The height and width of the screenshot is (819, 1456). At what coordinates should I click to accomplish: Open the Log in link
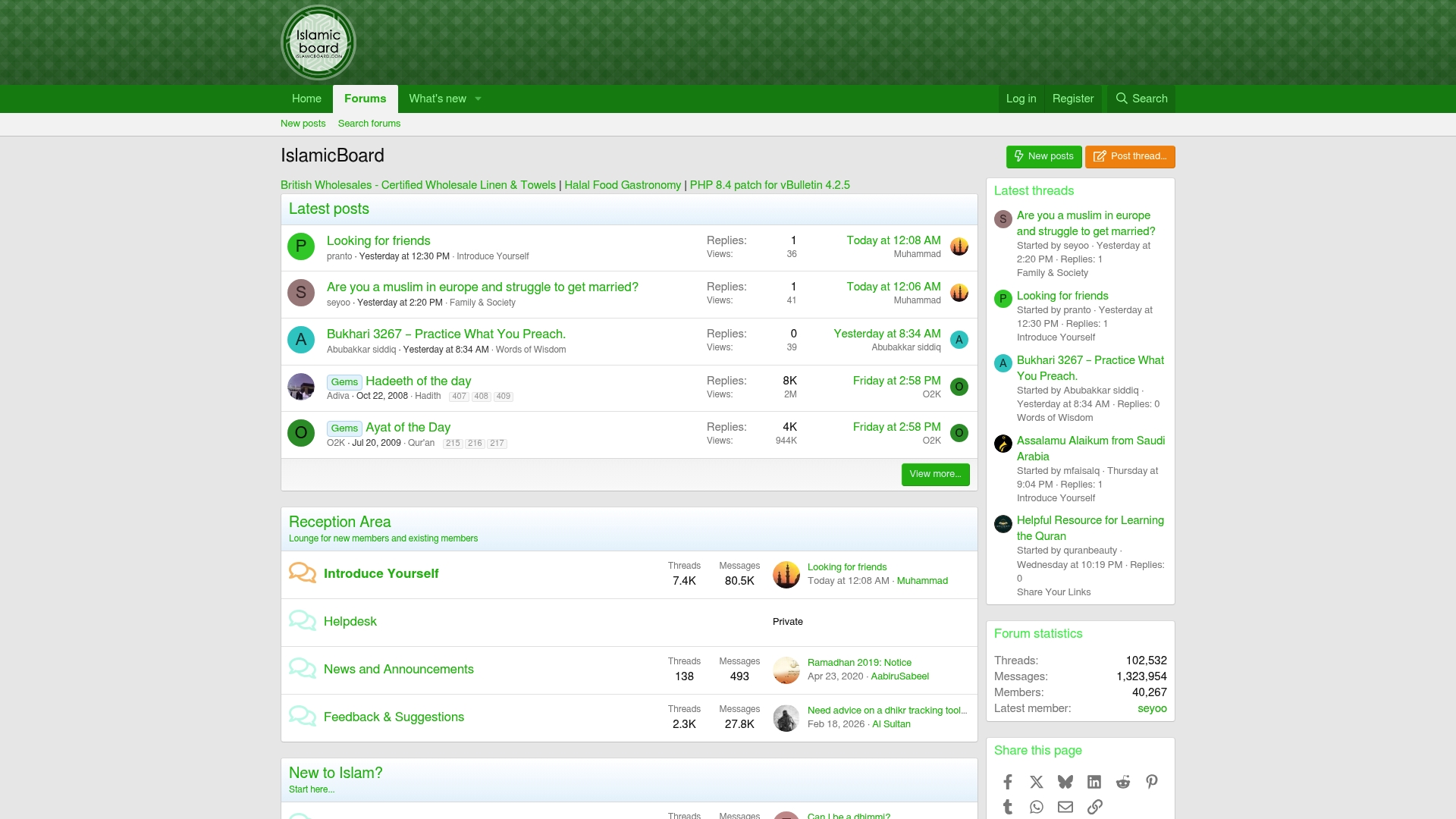point(1021,99)
